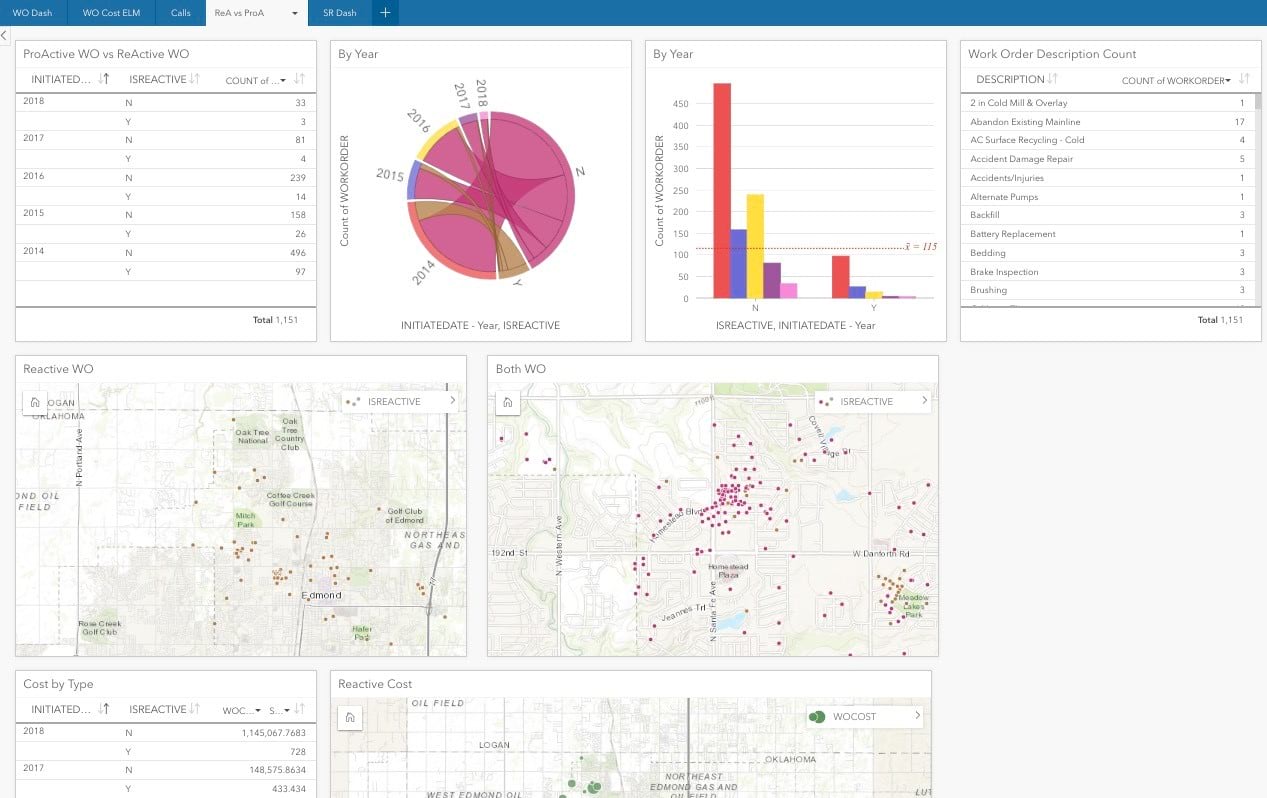Sort the ISREACTIVE column in ProActive WO table
Viewport: 1267px width, 798px height.
(195, 79)
